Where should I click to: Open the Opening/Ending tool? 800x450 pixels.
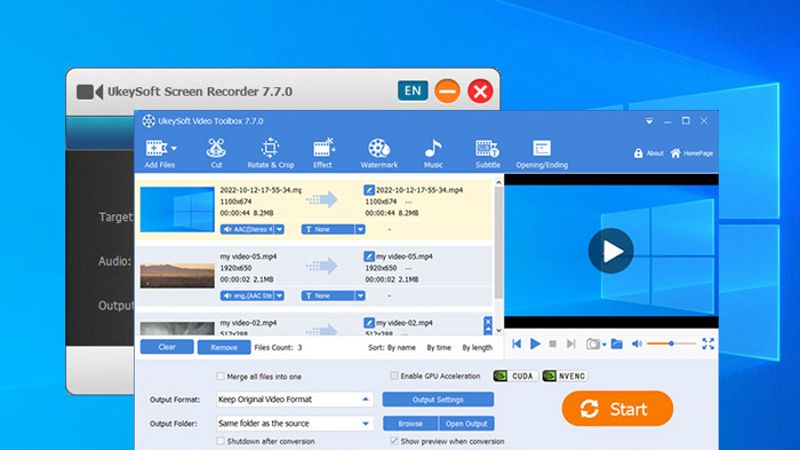tap(541, 153)
